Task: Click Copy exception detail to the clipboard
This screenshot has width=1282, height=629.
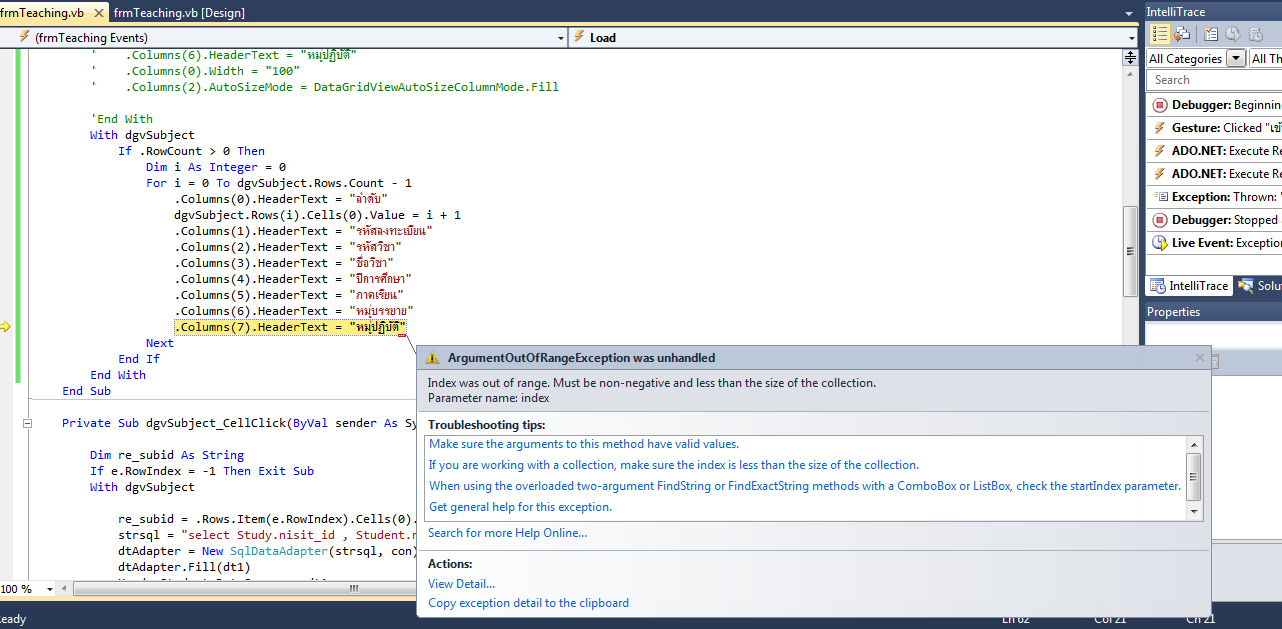Action: point(528,603)
